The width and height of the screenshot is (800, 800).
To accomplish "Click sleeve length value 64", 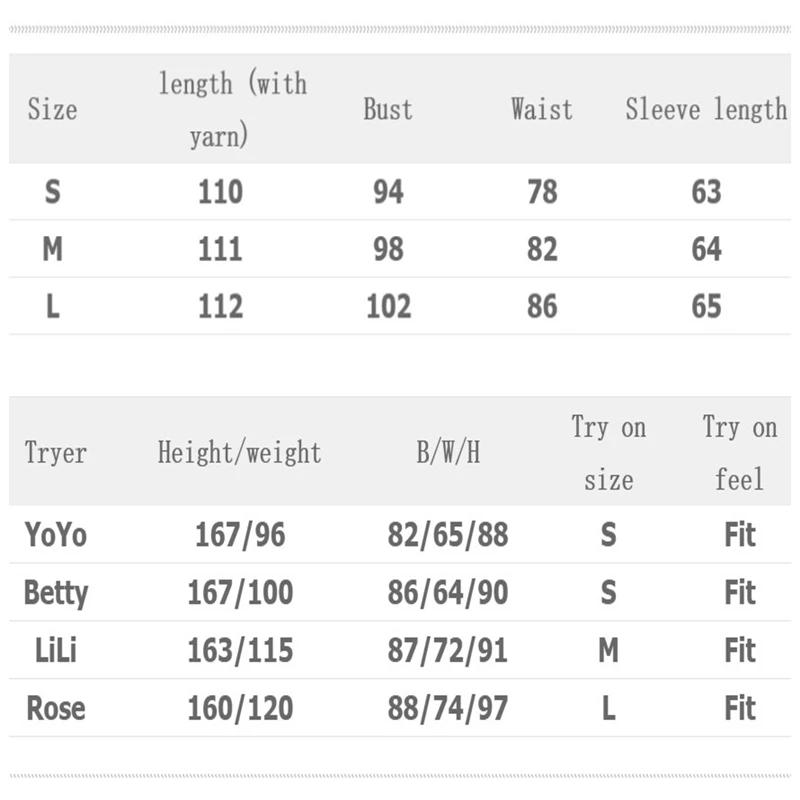I will (706, 248).
